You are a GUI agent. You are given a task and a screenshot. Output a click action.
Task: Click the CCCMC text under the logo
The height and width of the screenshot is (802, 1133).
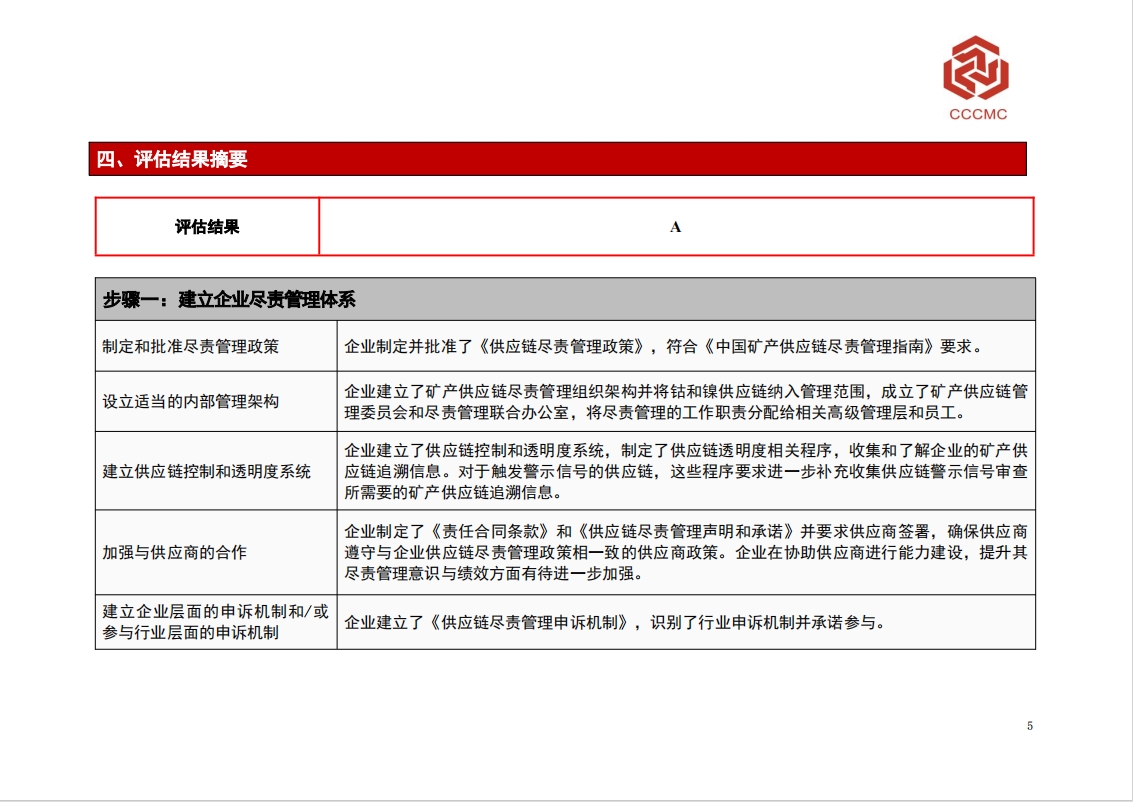(977, 114)
